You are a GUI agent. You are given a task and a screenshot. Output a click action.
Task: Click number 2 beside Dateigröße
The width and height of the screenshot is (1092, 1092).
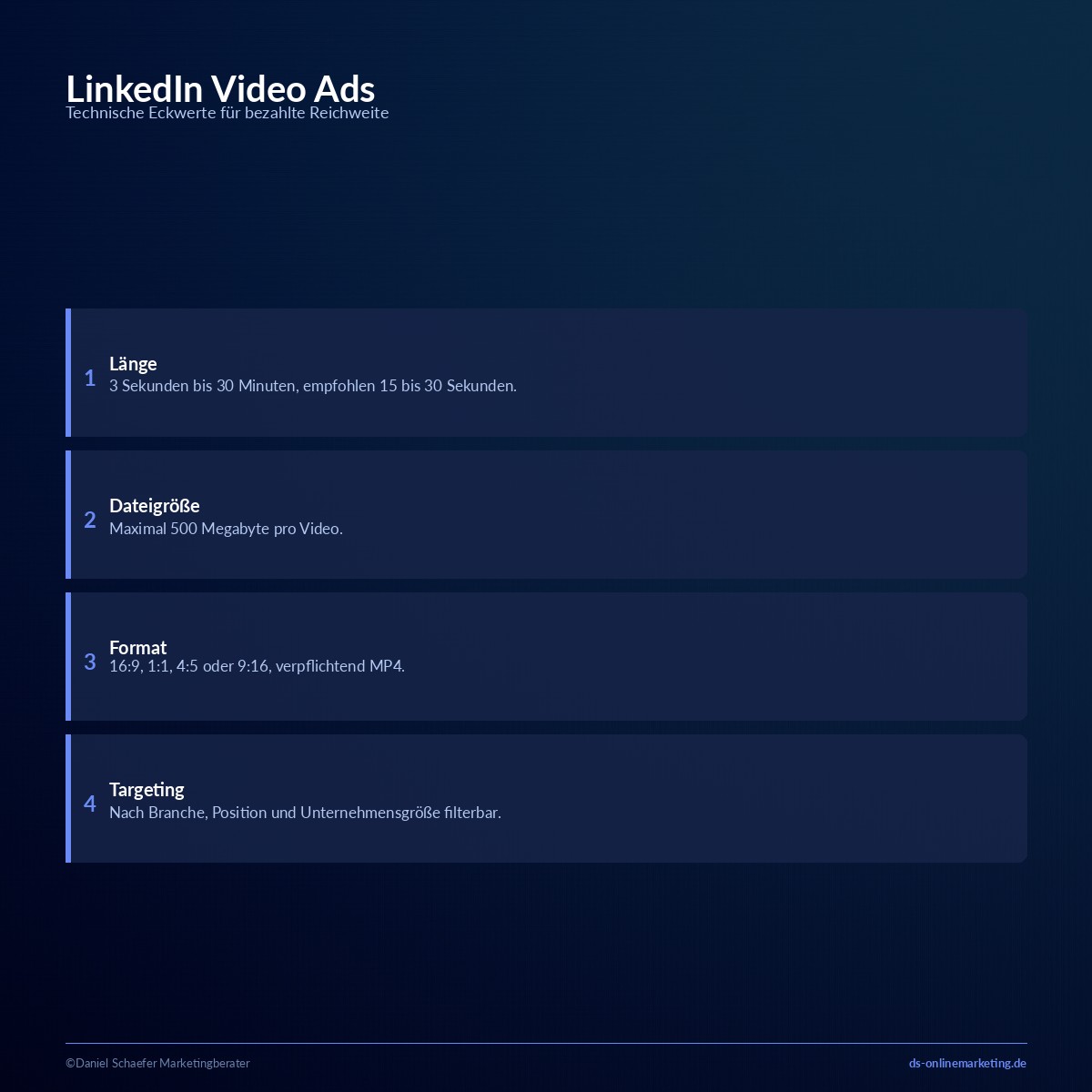pos(90,520)
